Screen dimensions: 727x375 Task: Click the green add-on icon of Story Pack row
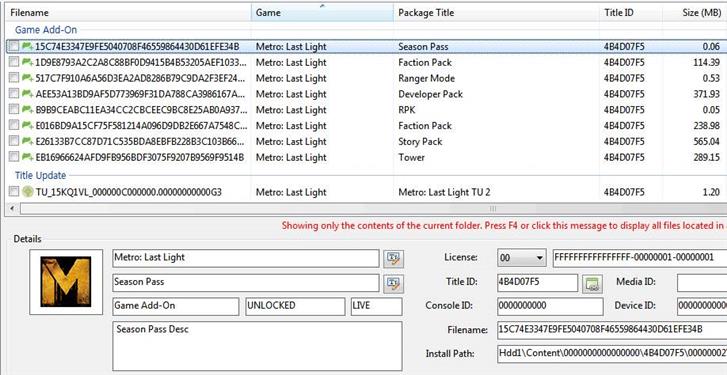click(27, 141)
